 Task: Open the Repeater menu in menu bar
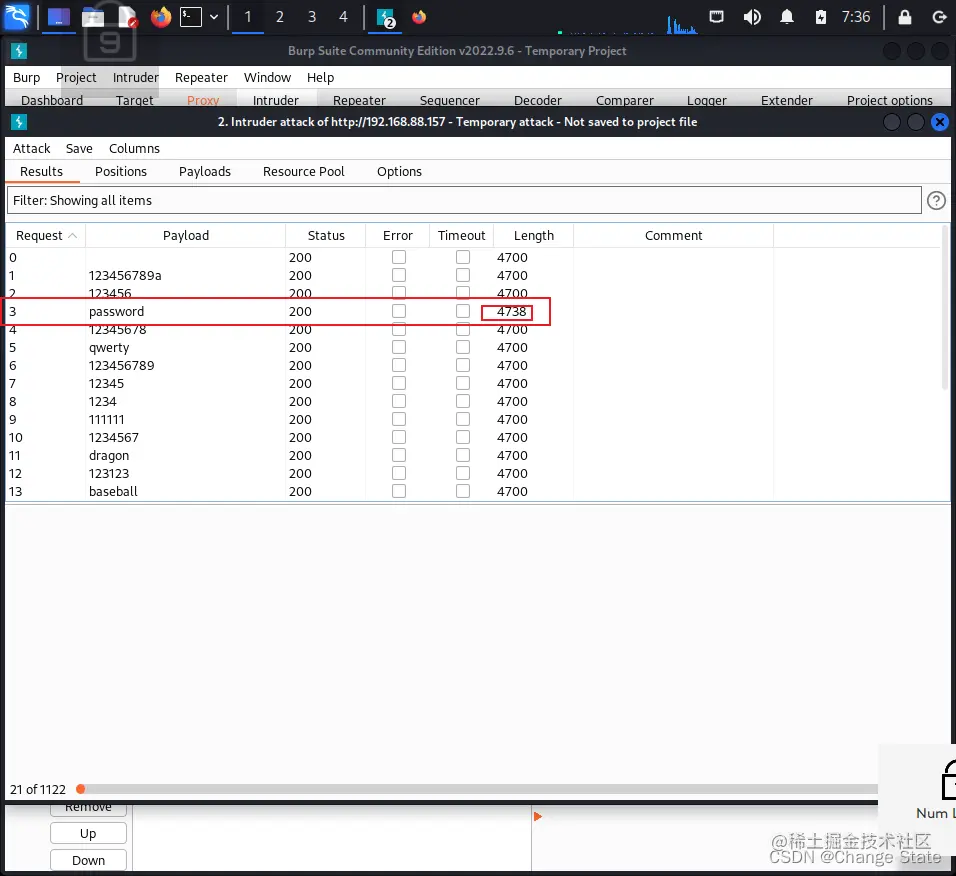point(201,77)
